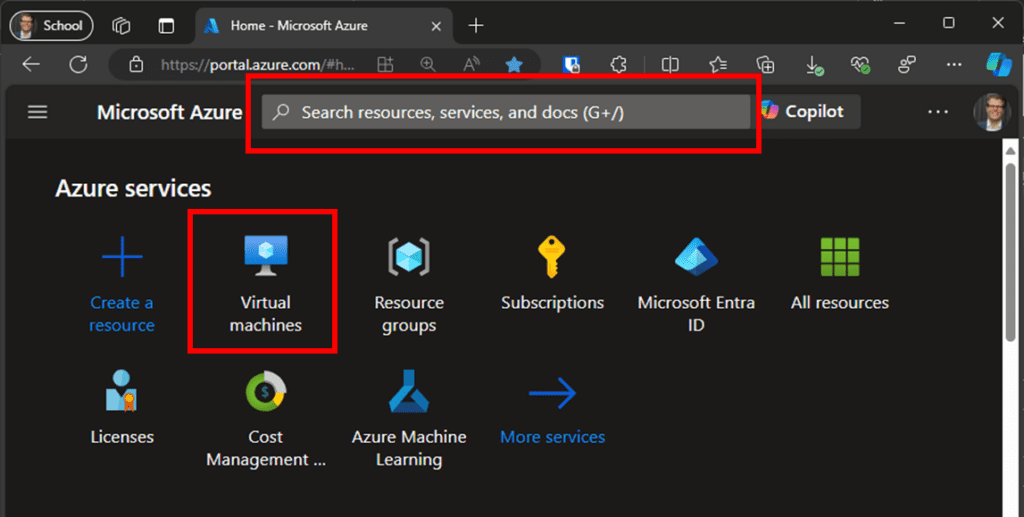The height and width of the screenshot is (517, 1024).
Task: Click the address bar lock icon
Action: tap(136, 64)
